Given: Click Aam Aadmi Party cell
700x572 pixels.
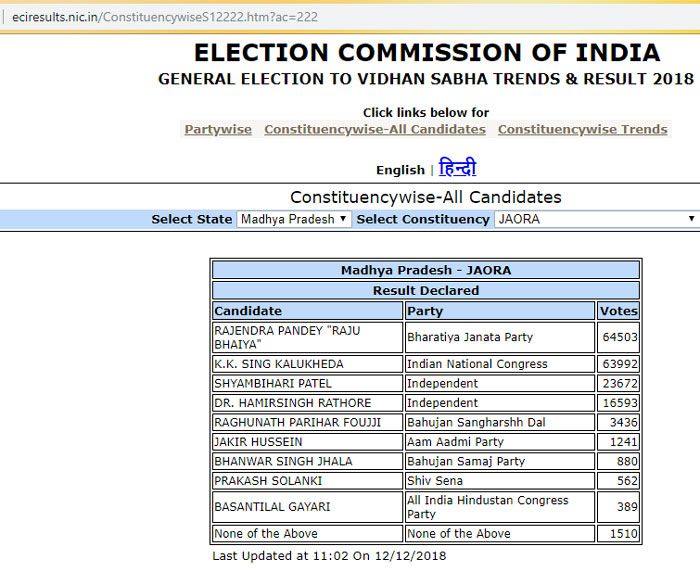Looking at the screenshot, I should (500, 442).
